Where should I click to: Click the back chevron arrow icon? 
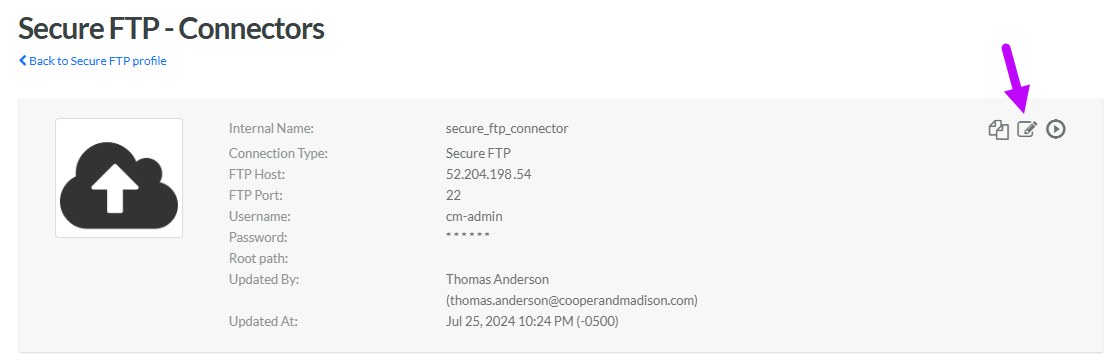pos(23,60)
